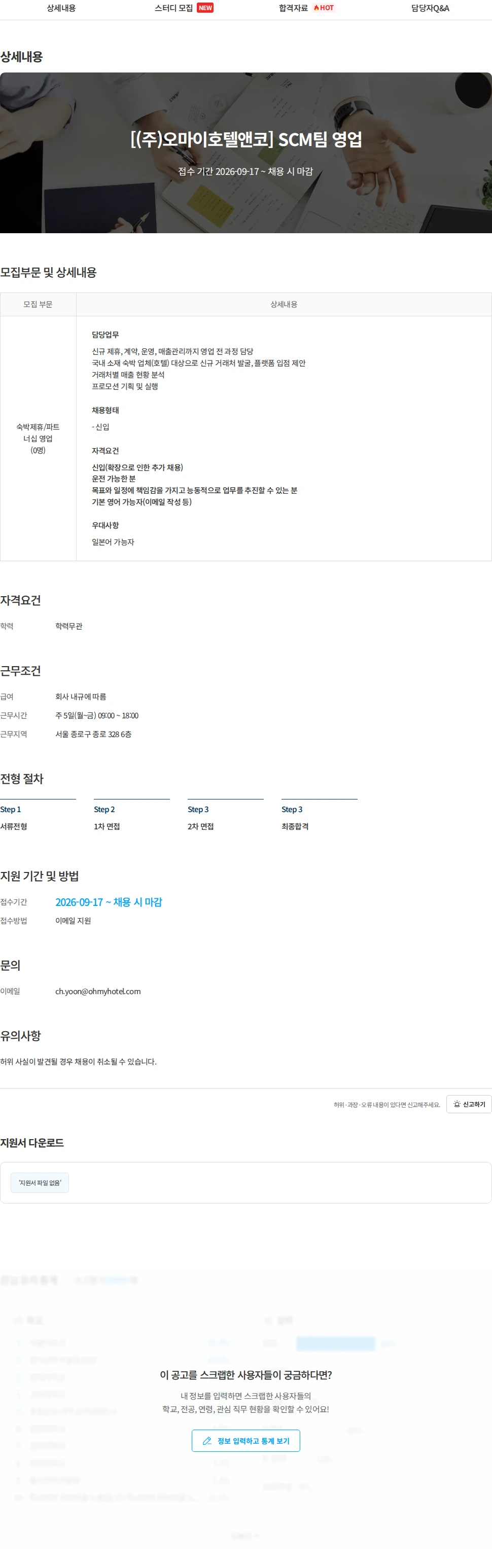492x1568 pixels.
Task: Click the 지원서 다운로드 heading
Action: 31,1143
